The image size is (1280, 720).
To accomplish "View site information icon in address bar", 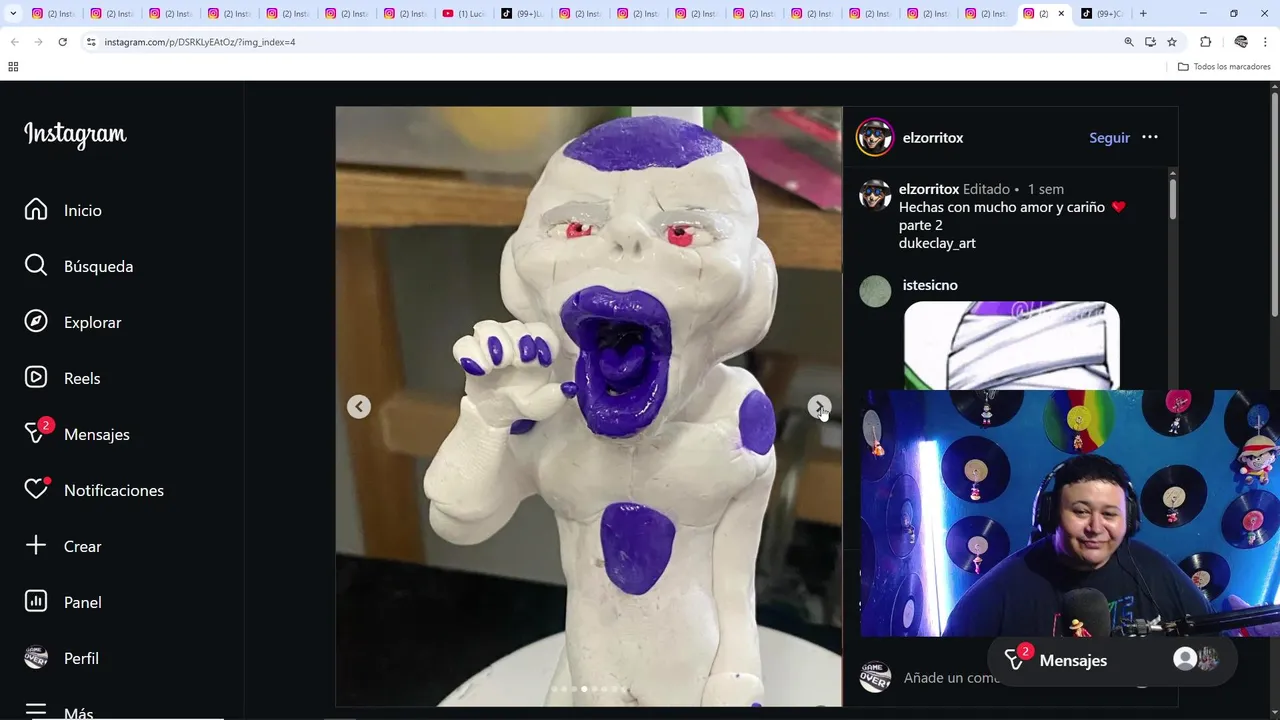I will click(91, 42).
